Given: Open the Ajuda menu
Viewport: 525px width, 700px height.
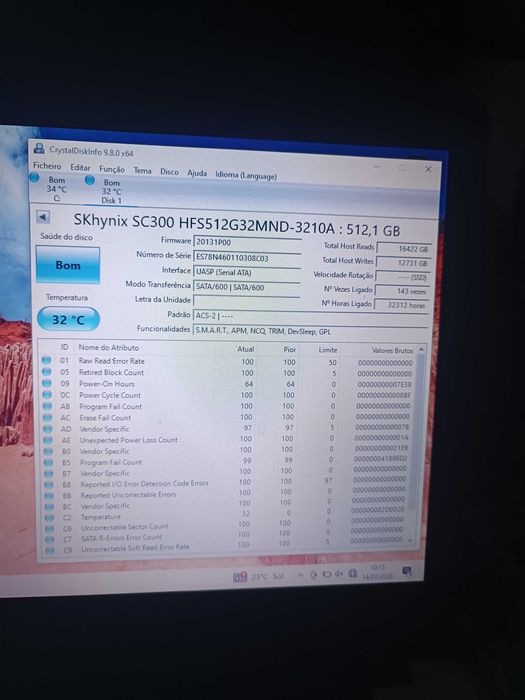Looking at the screenshot, I should [x=197, y=173].
